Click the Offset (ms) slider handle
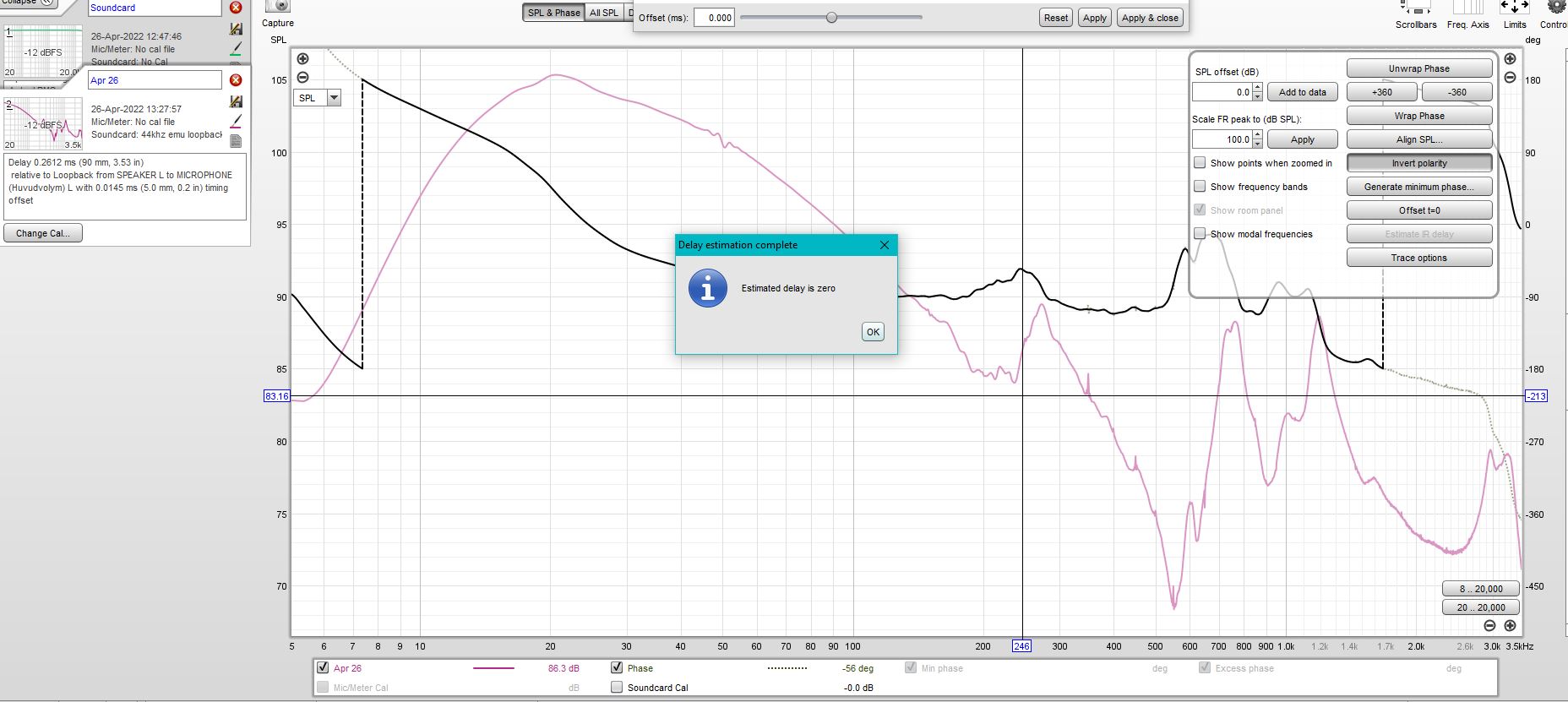This screenshot has height=702, width=1568. pos(831,18)
